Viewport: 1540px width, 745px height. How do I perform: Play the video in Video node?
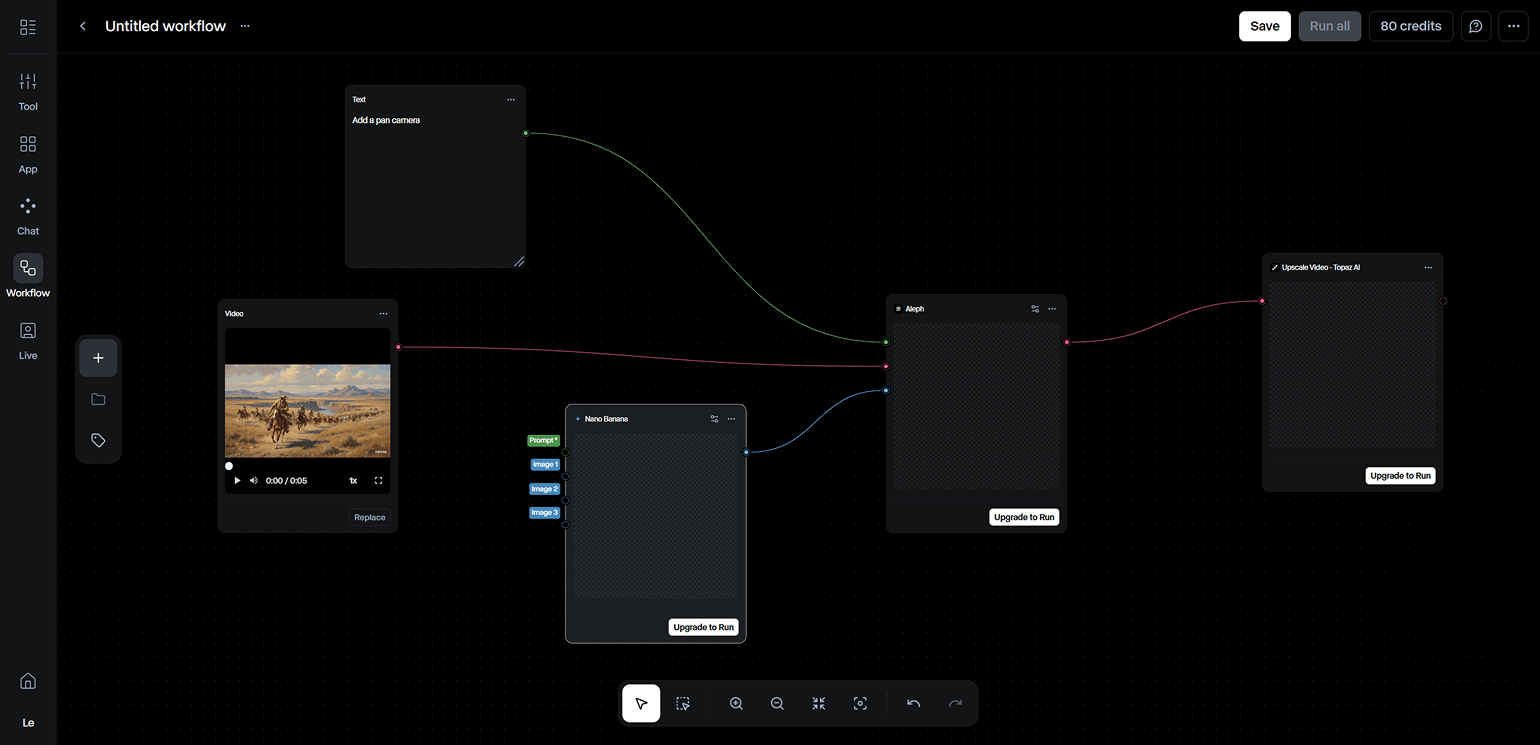(x=237, y=481)
